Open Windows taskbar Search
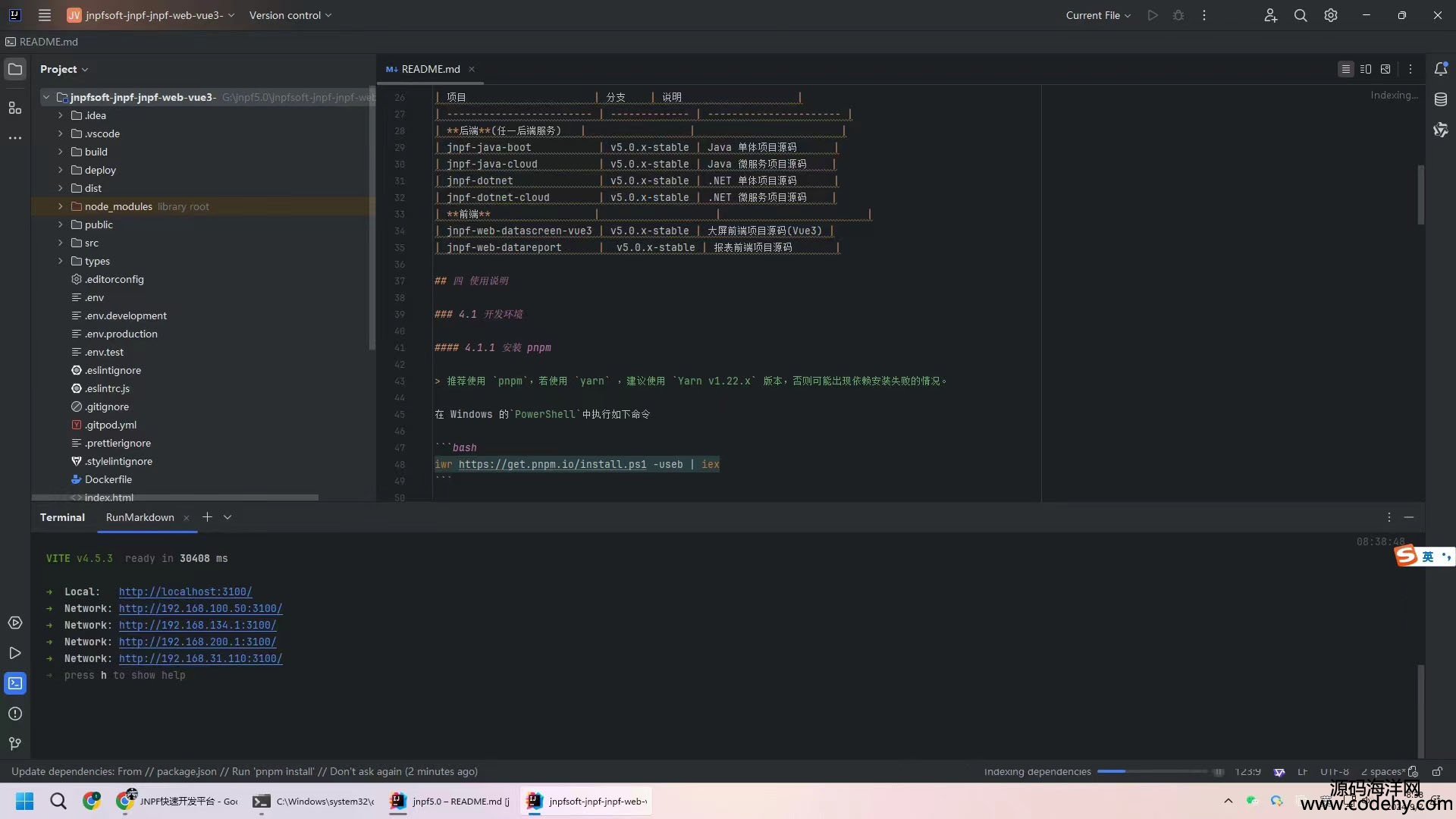 coord(58,801)
